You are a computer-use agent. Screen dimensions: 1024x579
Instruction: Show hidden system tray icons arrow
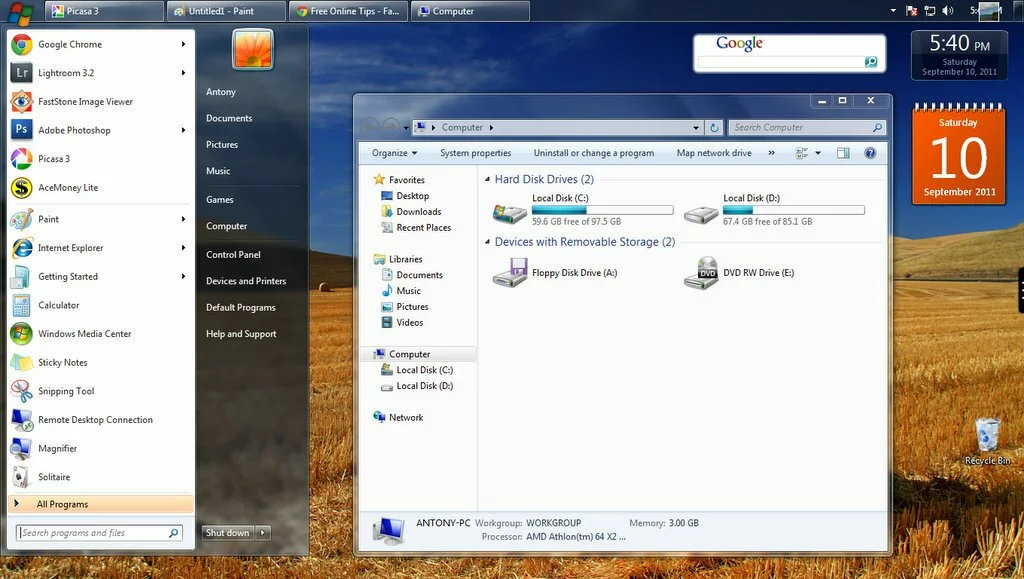pyautogui.click(x=893, y=10)
